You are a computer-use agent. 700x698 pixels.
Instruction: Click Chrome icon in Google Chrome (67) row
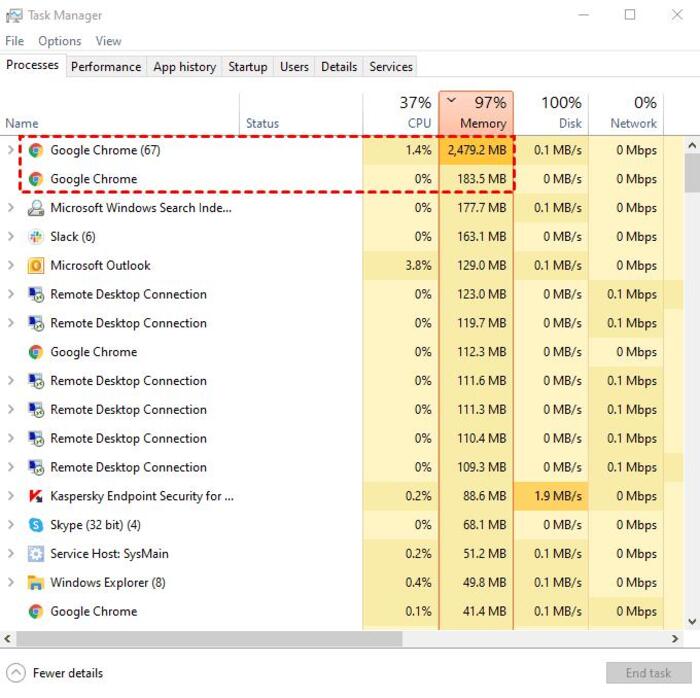click(x=36, y=150)
